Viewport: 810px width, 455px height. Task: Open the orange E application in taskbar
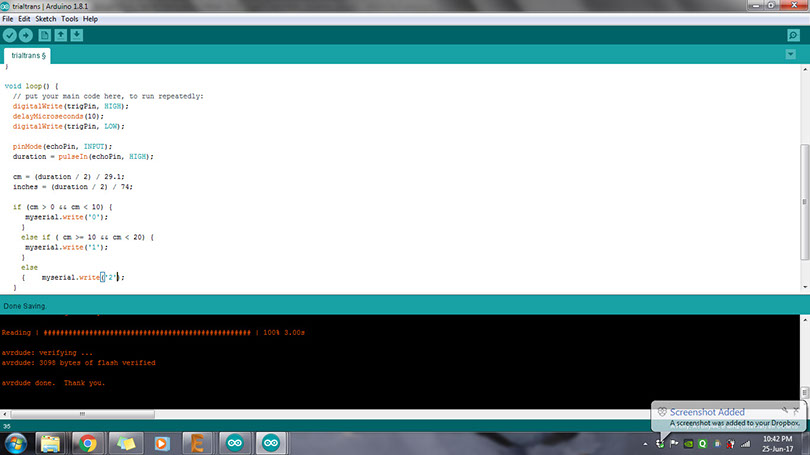197,444
